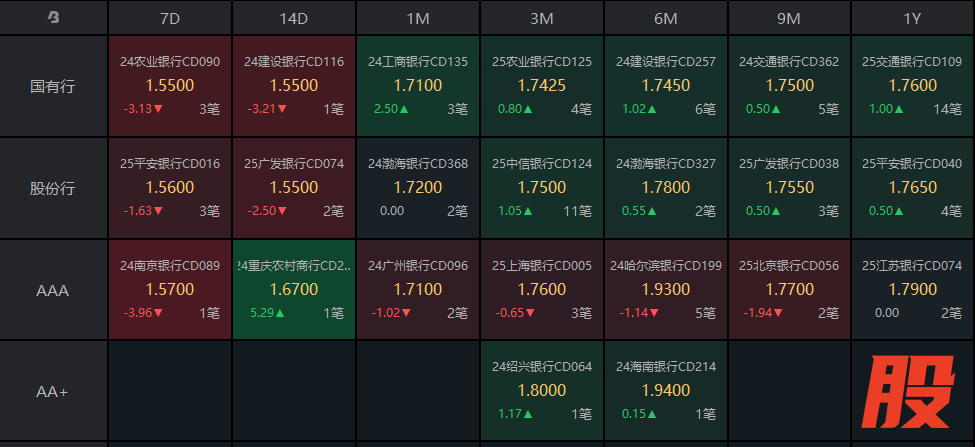Switch to the 14D tenor column
Image resolution: width=975 pixels, height=447 pixels.
pyautogui.click(x=294, y=18)
